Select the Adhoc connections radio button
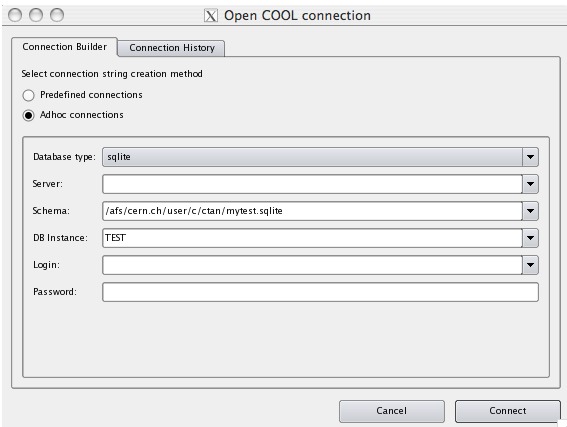 28,115
